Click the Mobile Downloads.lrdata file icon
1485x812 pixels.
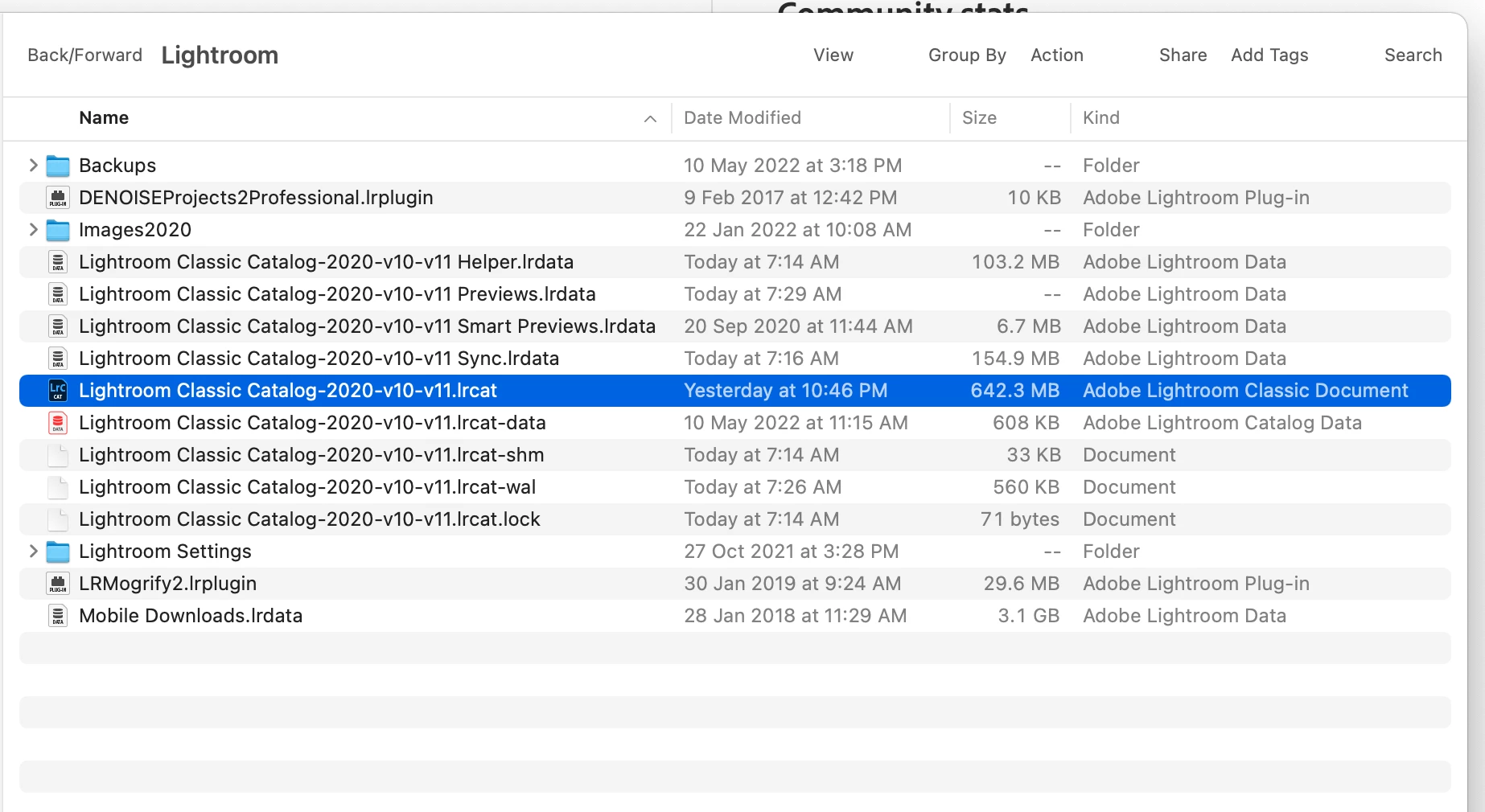[58, 616]
